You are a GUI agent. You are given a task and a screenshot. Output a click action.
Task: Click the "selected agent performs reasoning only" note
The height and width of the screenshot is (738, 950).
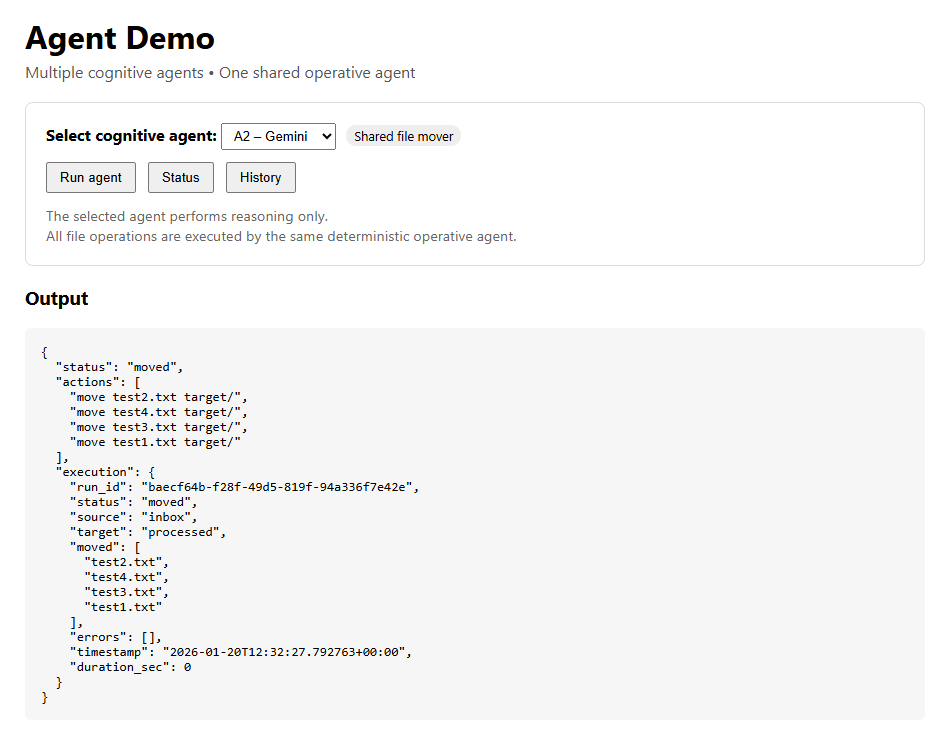(187, 216)
